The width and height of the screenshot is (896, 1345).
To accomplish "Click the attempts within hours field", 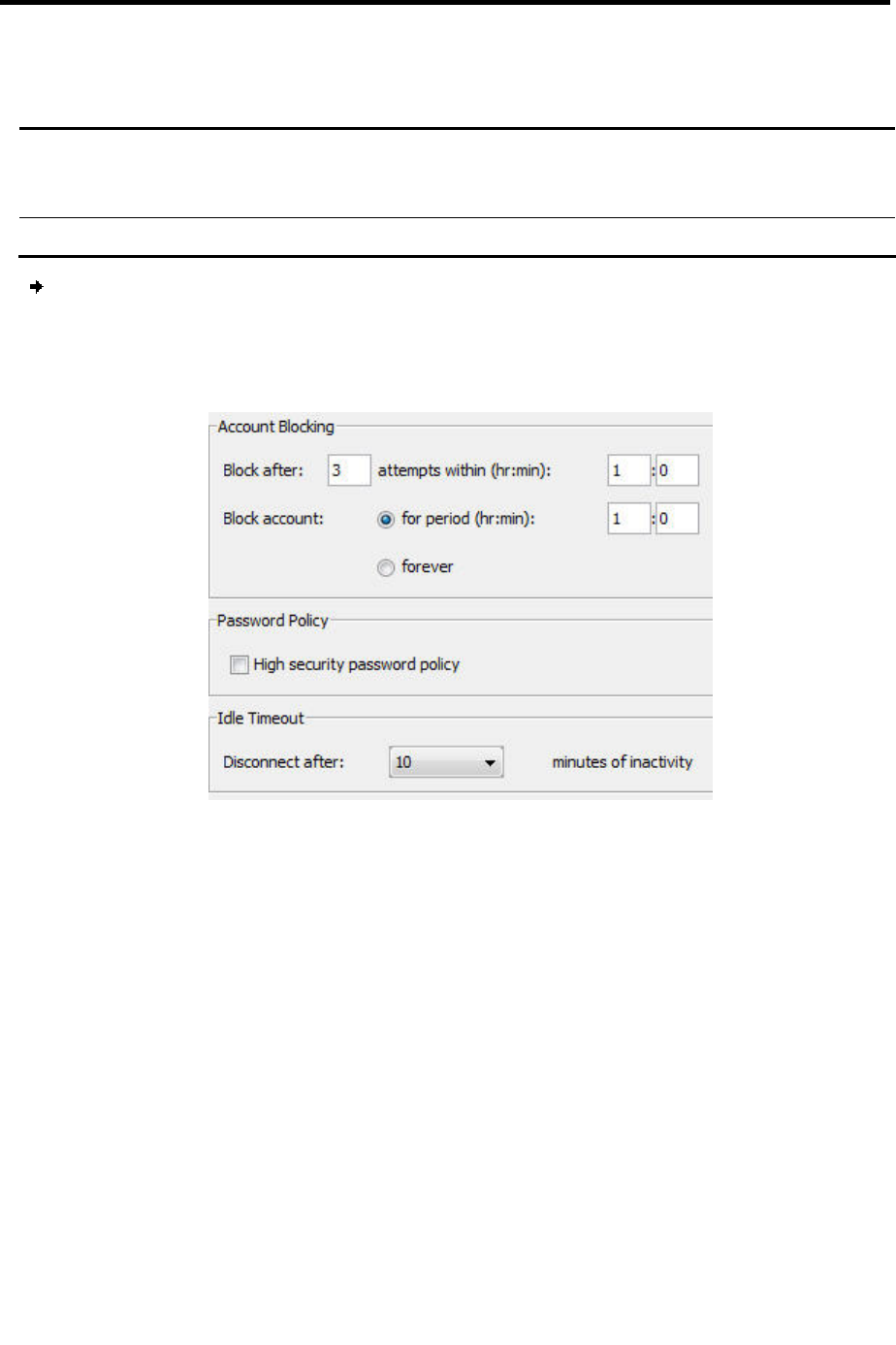I will (628, 470).
